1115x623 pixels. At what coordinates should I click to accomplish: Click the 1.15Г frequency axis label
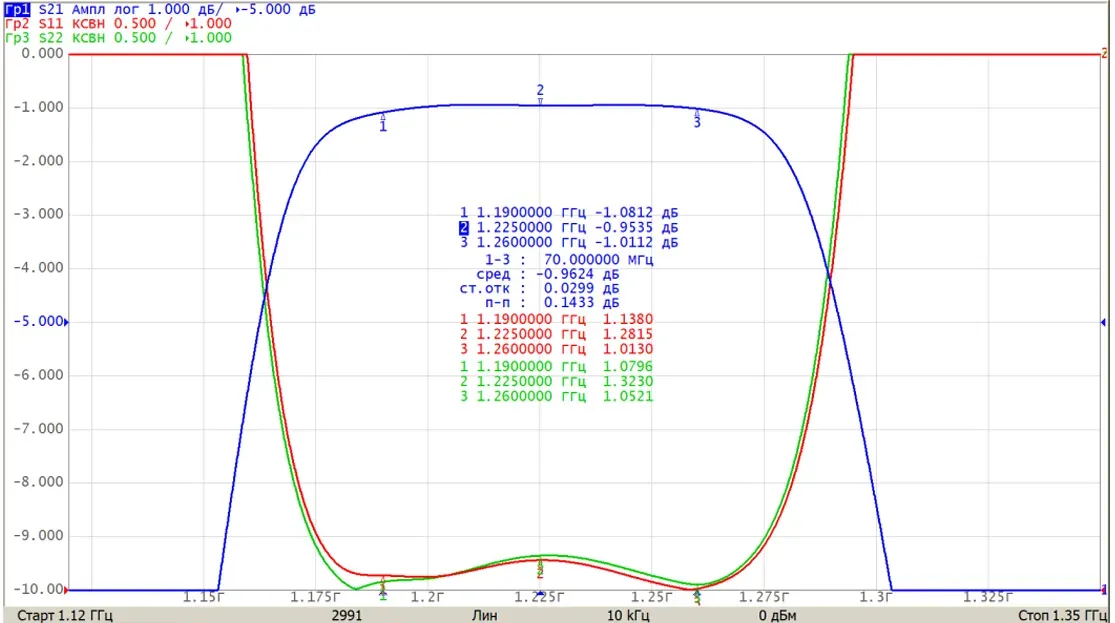(203, 597)
